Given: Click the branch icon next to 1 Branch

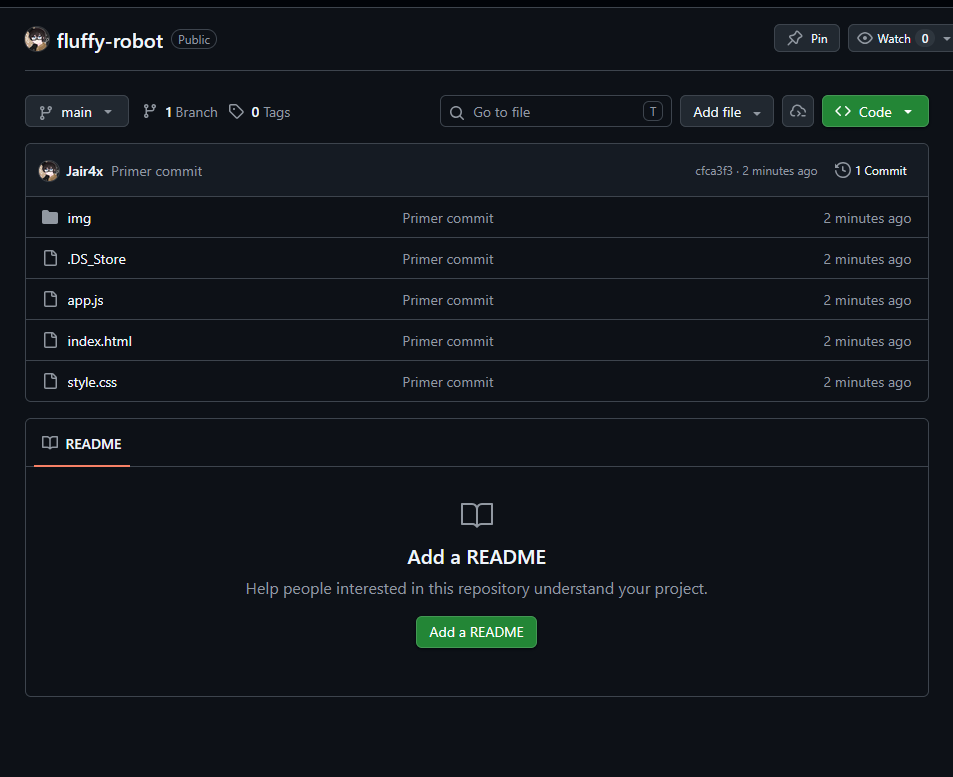Looking at the screenshot, I should tap(150, 111).
